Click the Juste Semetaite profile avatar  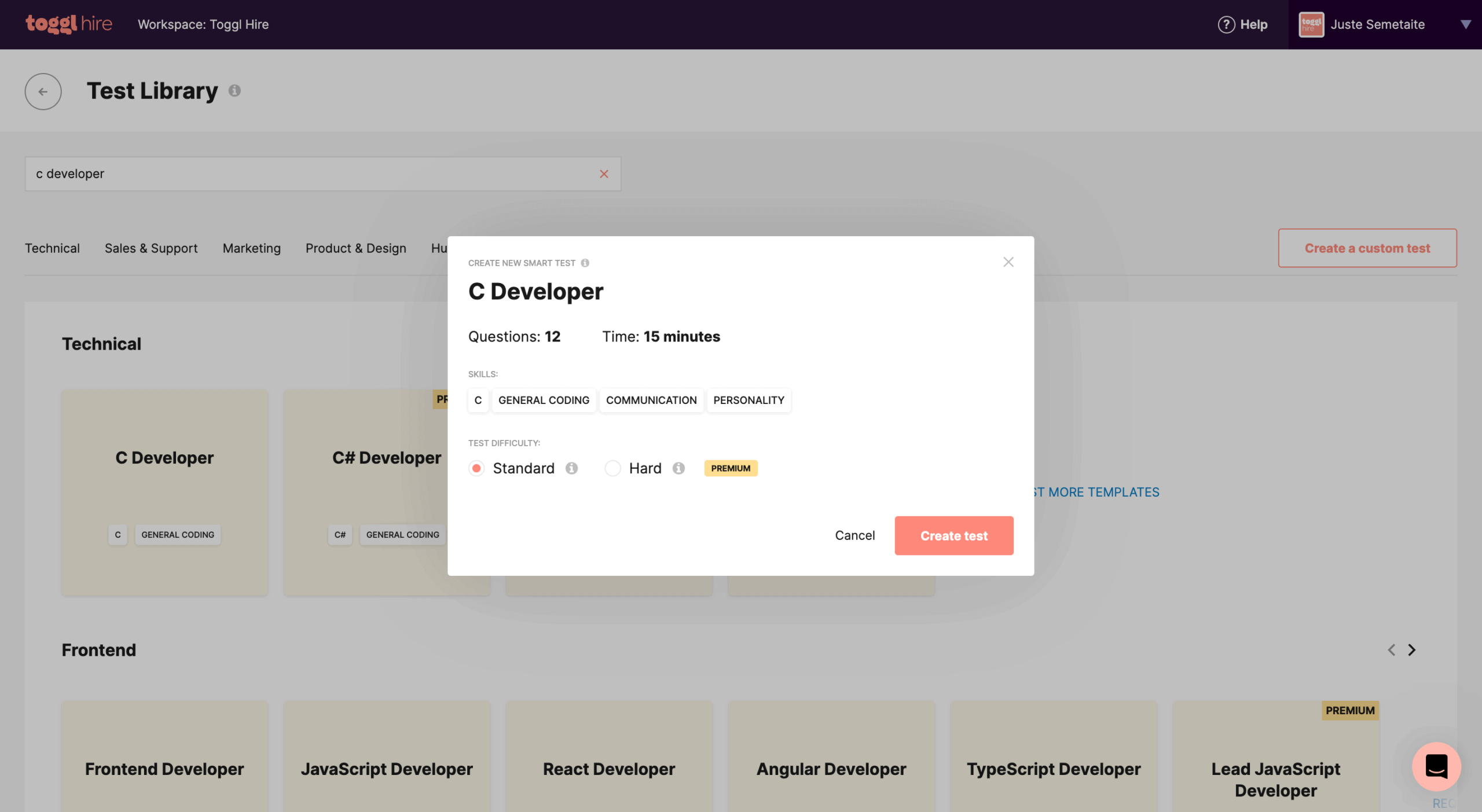[x=1311, y=24]
